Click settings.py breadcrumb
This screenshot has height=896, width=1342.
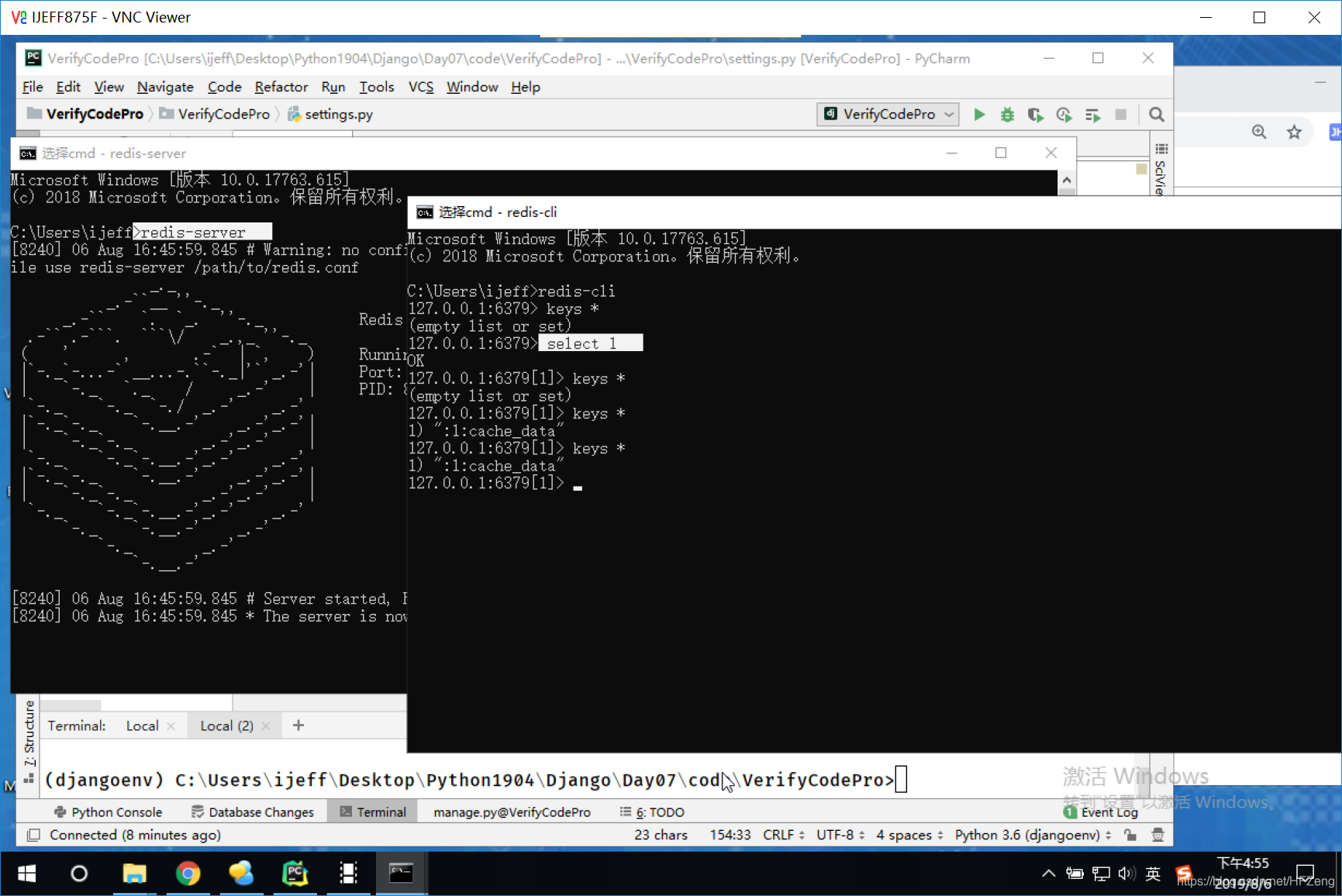330,114
